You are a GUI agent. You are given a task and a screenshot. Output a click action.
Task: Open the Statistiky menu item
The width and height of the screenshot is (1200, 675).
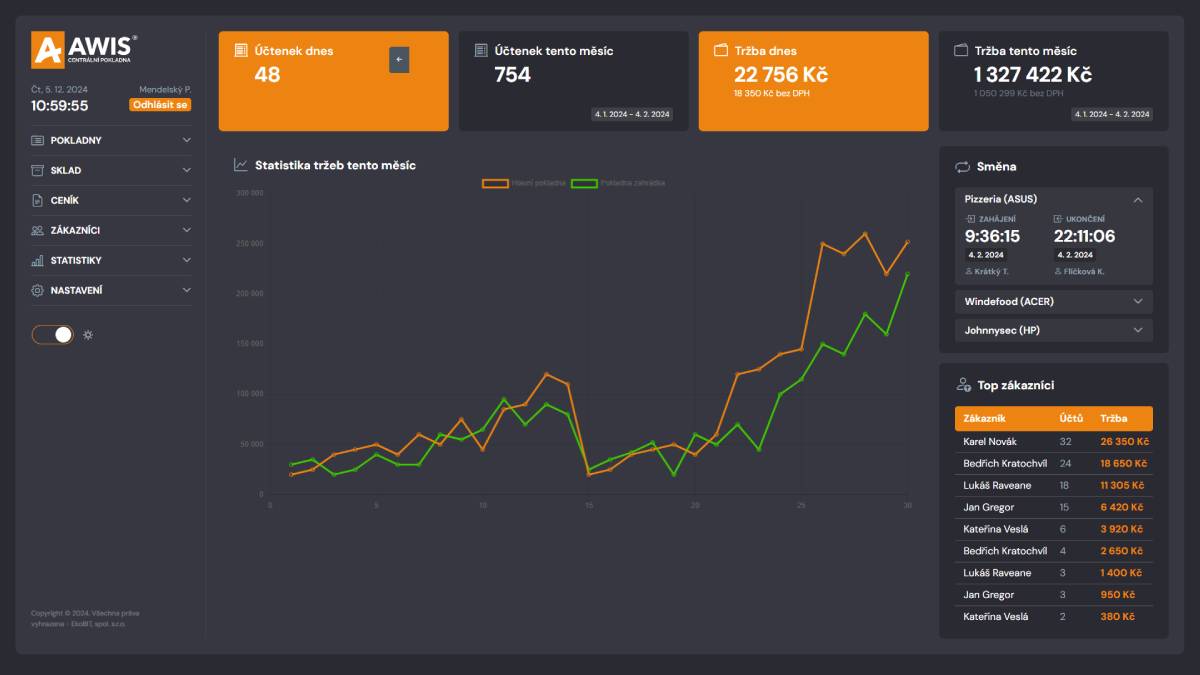[x=110, y=261]
